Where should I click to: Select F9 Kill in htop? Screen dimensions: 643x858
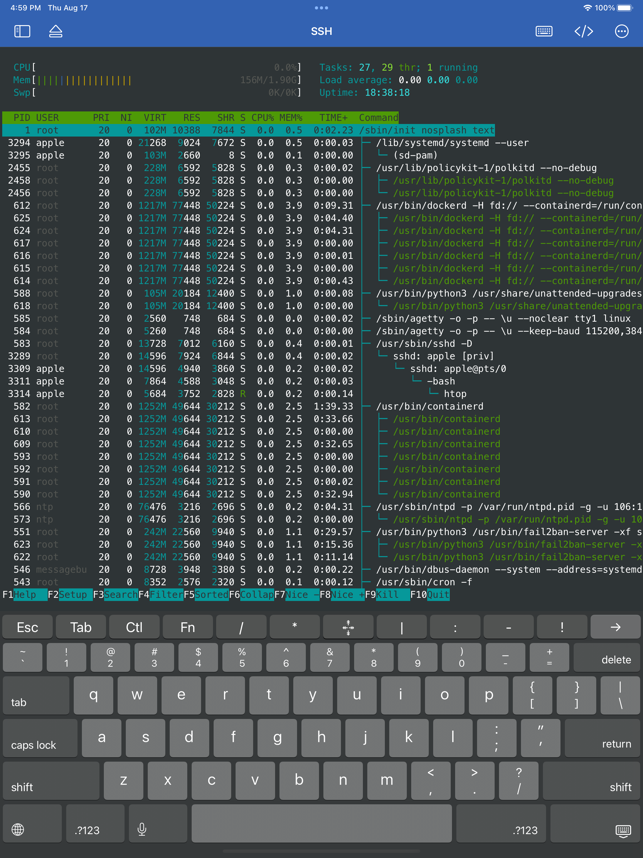click(388, 594)
